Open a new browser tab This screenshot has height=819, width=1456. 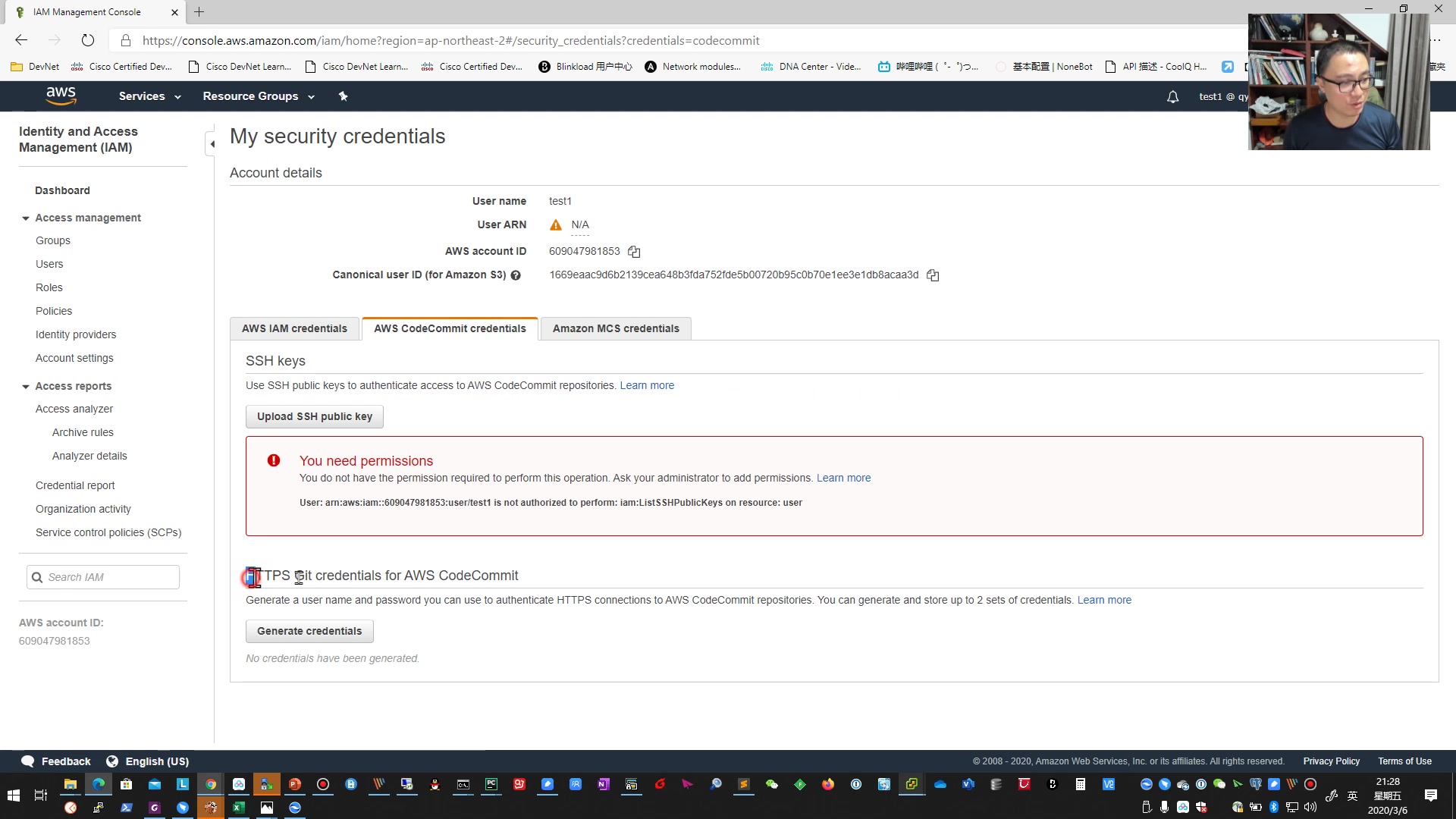[199, 12]
